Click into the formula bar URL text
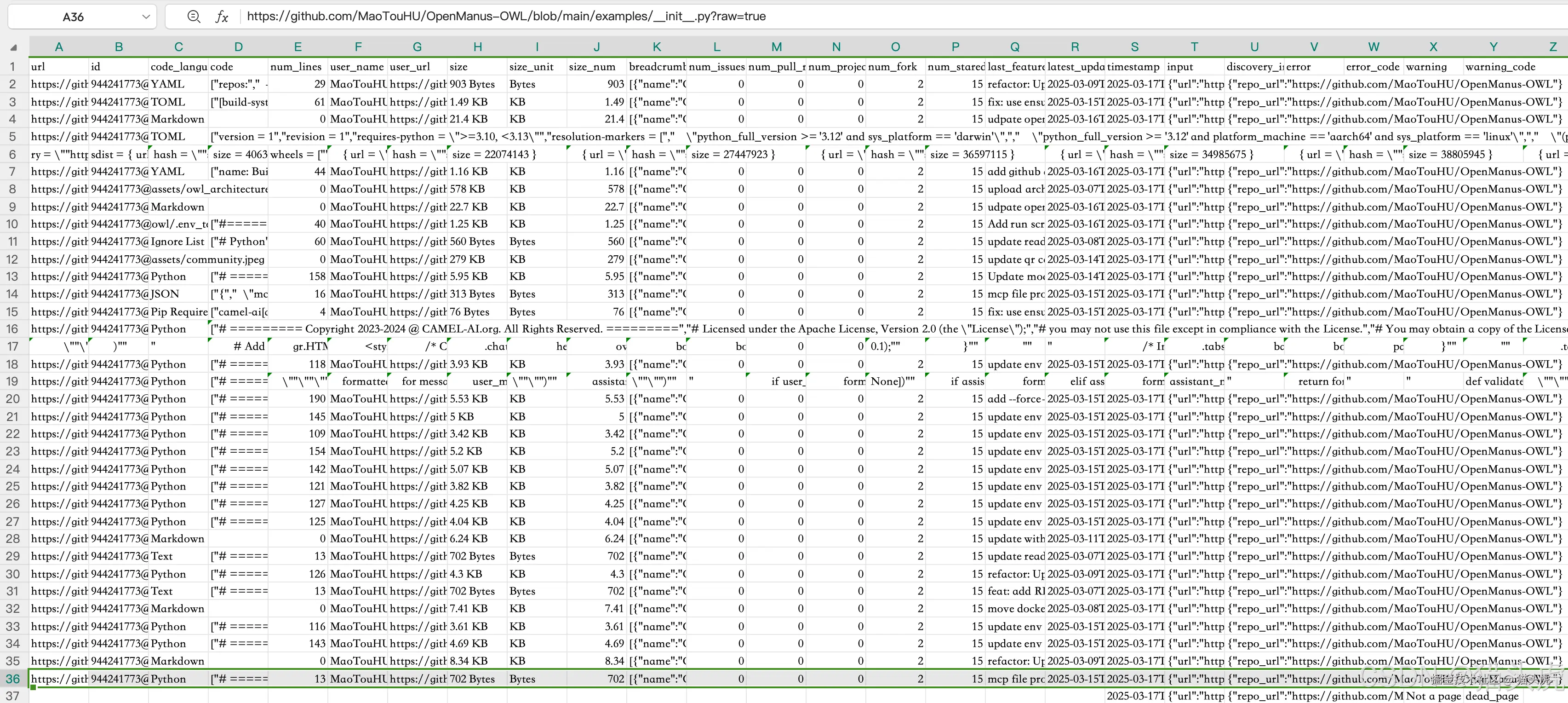Screen dimensions: 1568x703 coord(505,17)
